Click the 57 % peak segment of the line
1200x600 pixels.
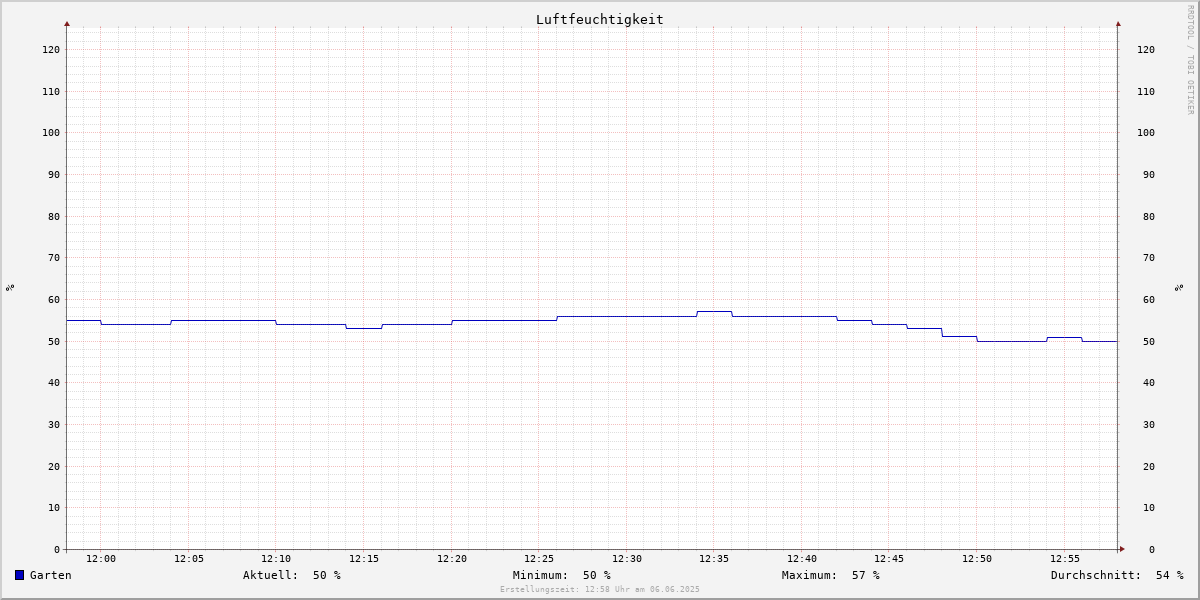point(714,311)
